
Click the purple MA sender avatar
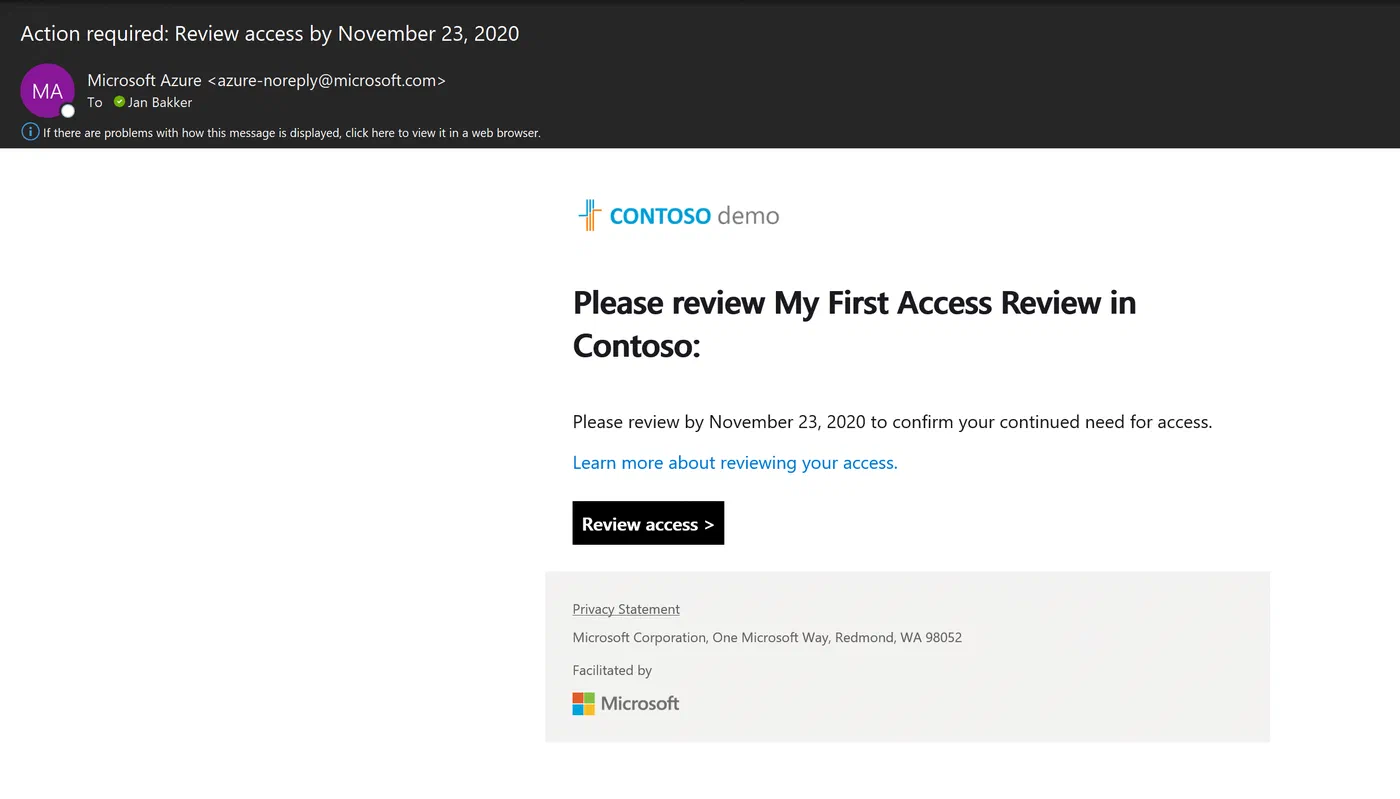[47, 91]
